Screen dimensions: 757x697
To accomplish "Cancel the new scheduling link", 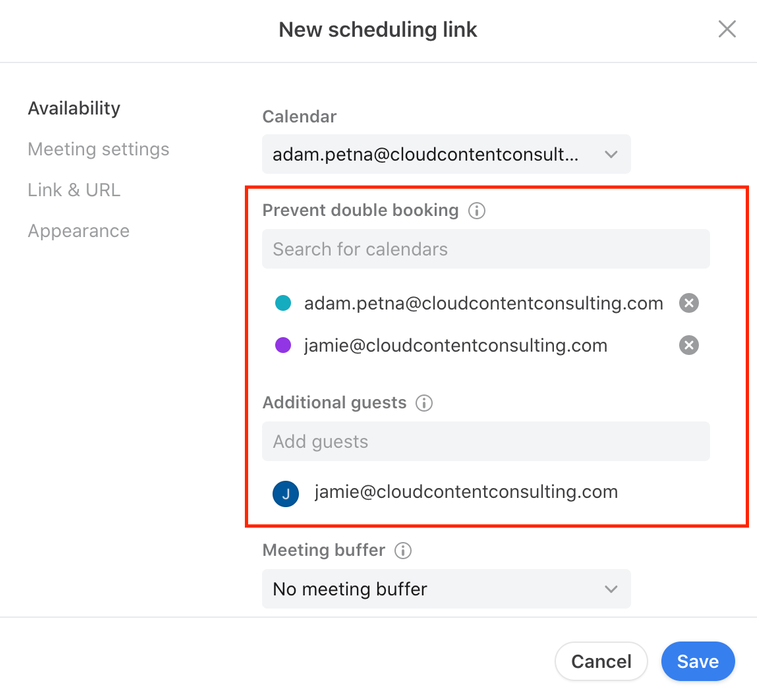I will click(601, 661).
